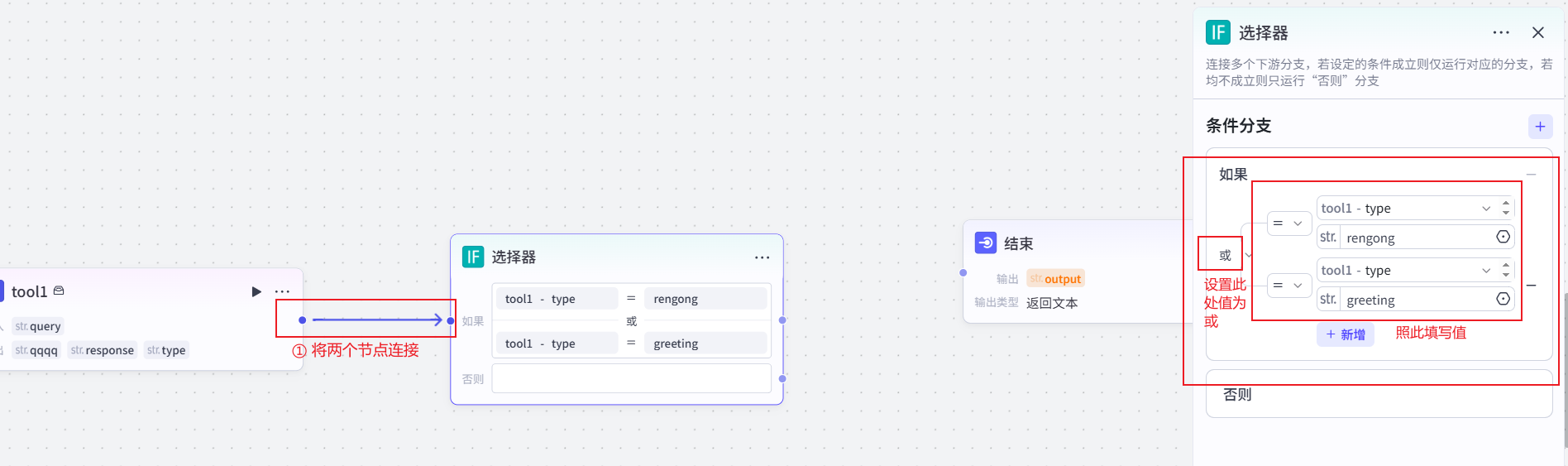
Task: Click the str type tag on tool1
Action: tap(166, 350)
